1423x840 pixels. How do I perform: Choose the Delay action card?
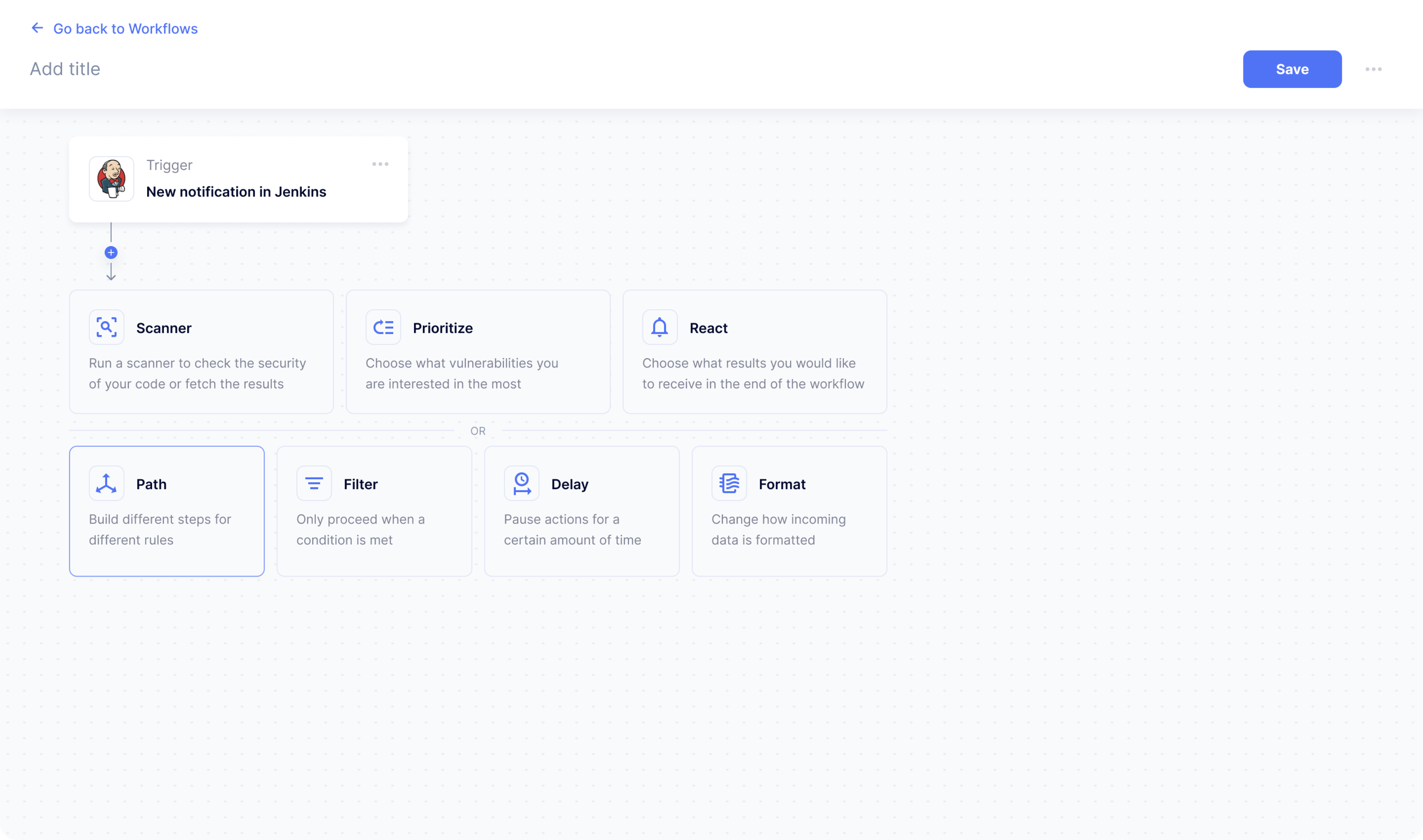581,511
